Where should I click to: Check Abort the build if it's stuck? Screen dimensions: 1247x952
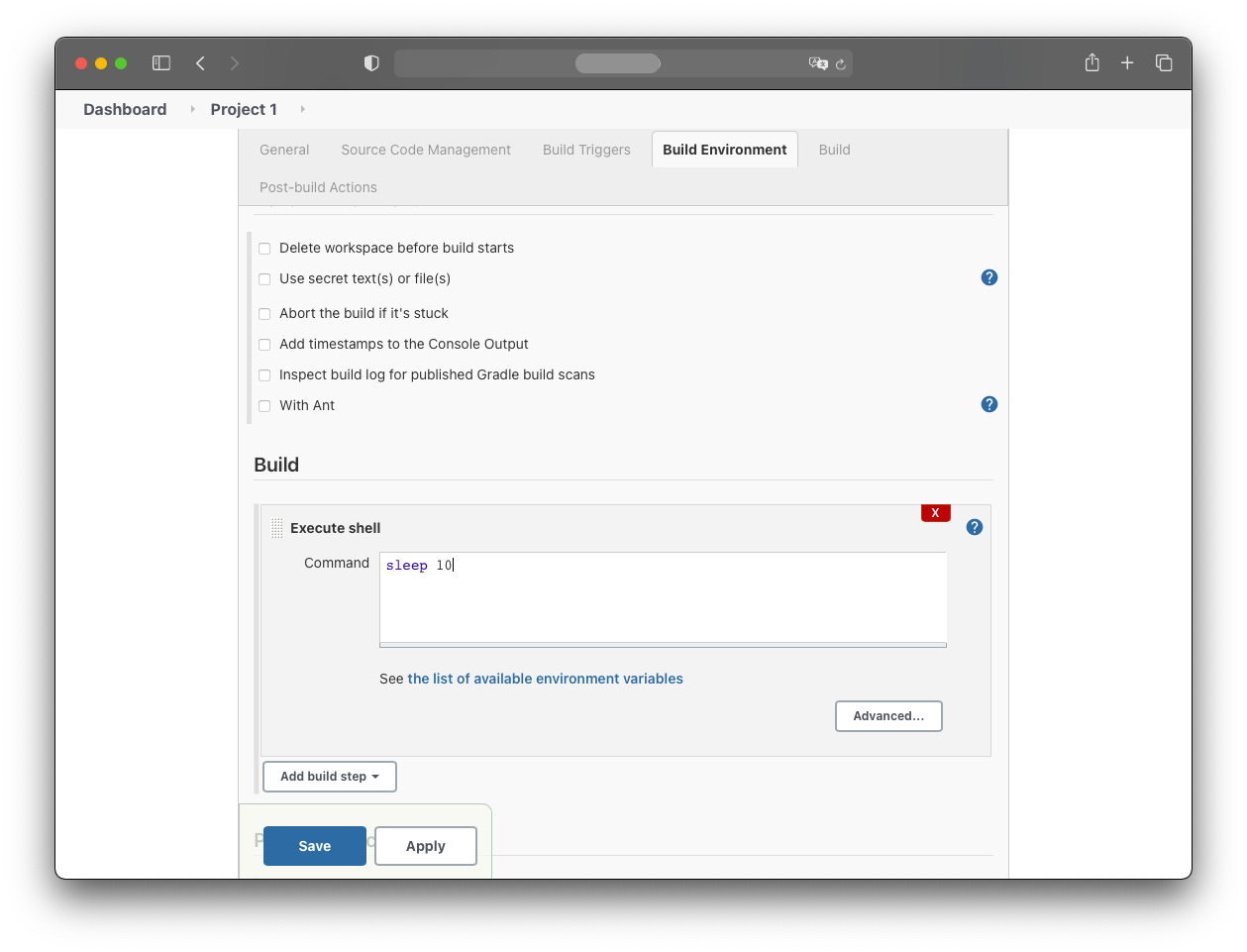[x=264, y=314]
